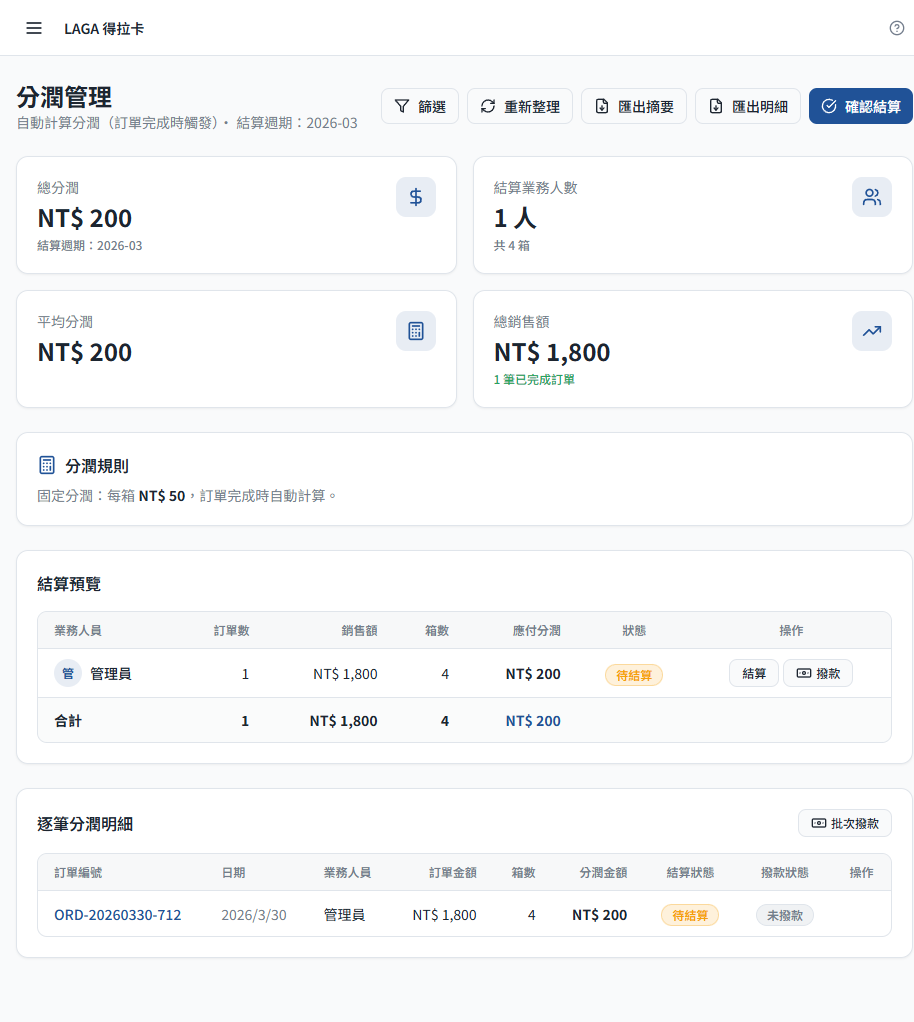Image resolution: width=914 pixels, height=1022 pixels.
Task: Click the 逐筆分潤明細 section title
Action: pyautogui.click(x=85, y=824)
